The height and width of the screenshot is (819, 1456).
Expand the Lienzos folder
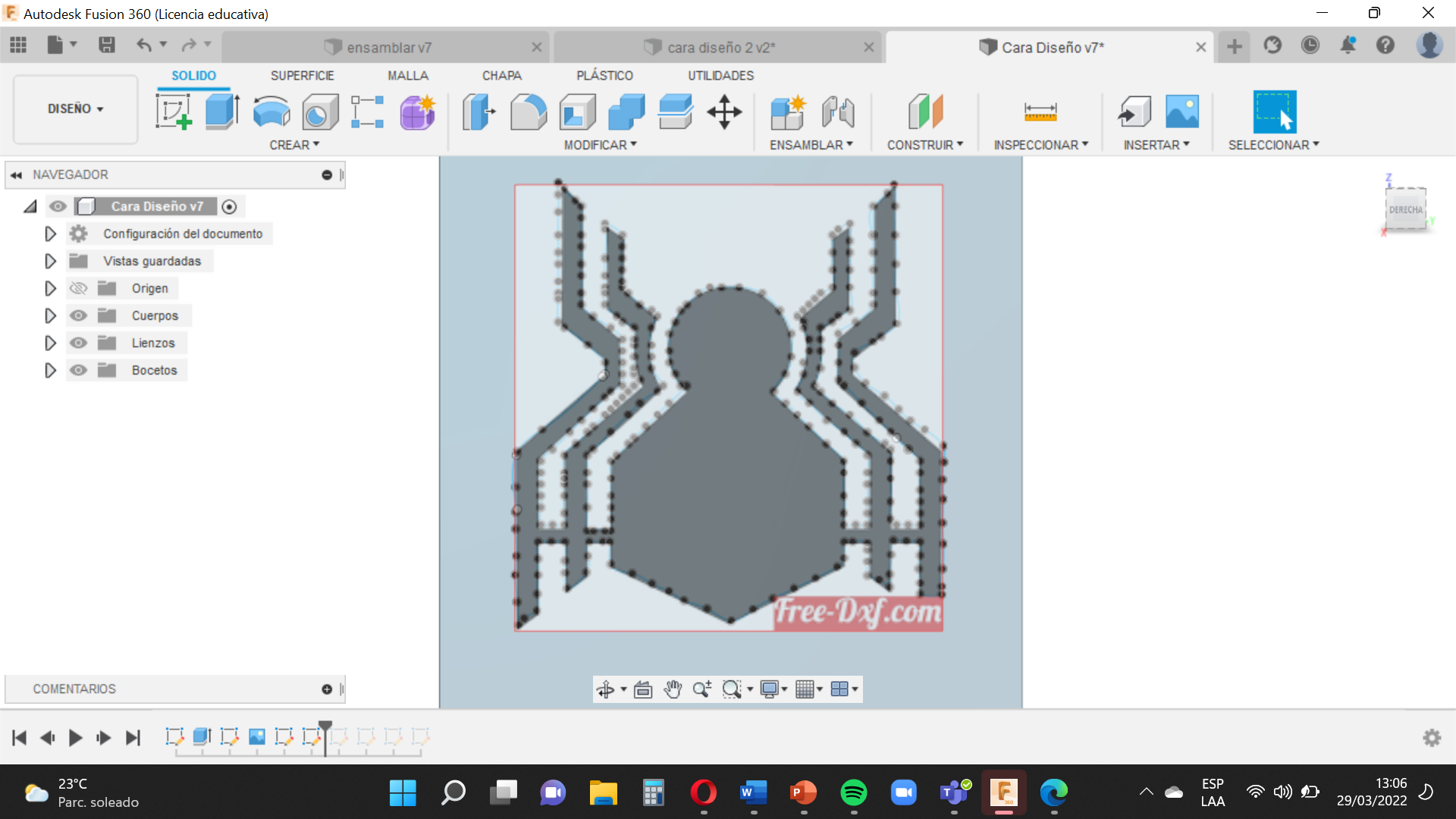point(50,343)
